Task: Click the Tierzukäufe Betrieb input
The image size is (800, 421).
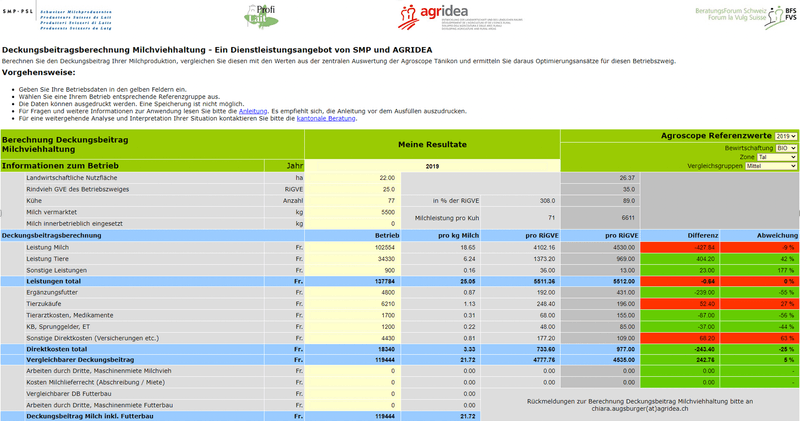Action: 353,304
